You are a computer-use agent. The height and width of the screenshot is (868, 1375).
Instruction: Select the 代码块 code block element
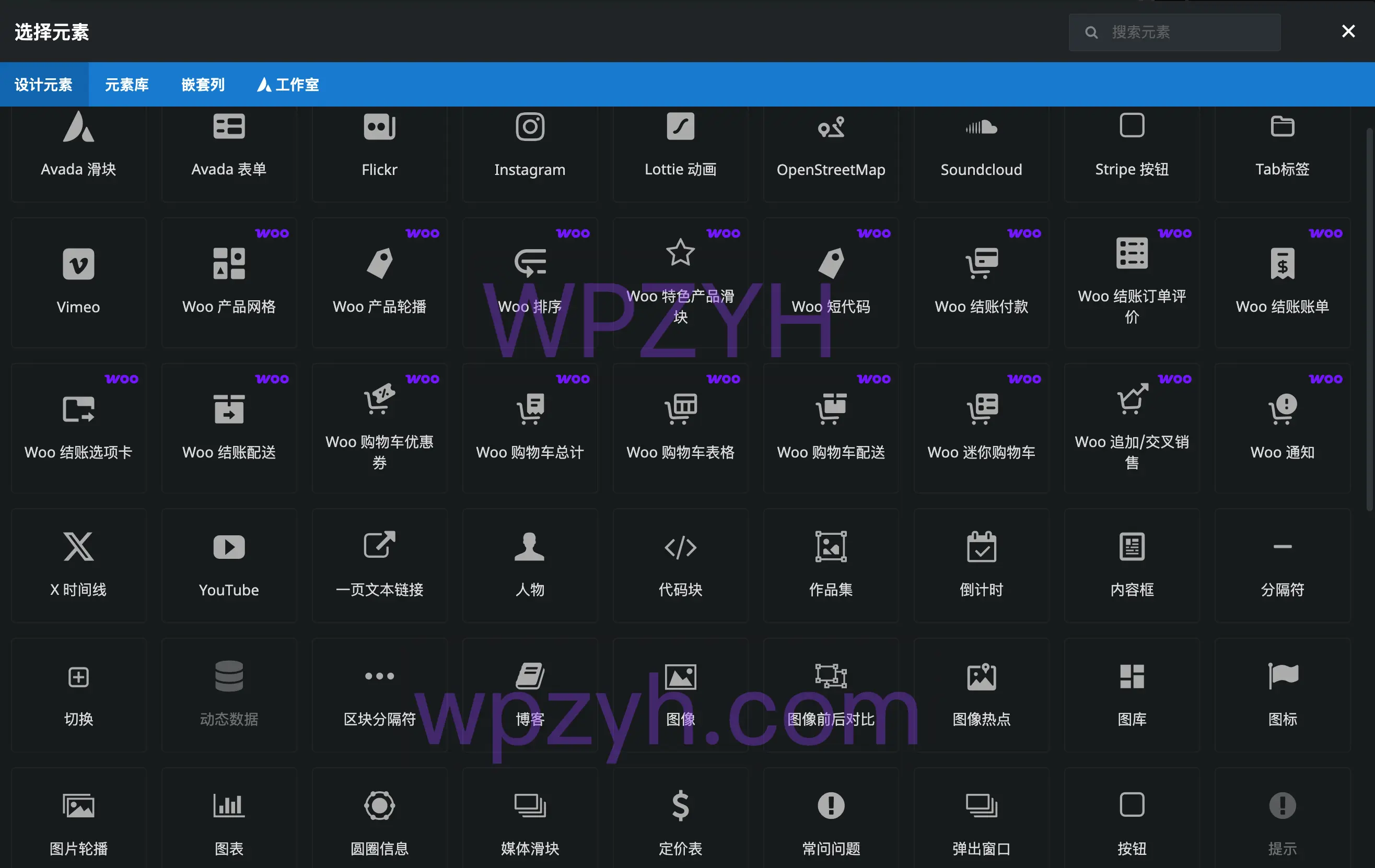point(680,565)
